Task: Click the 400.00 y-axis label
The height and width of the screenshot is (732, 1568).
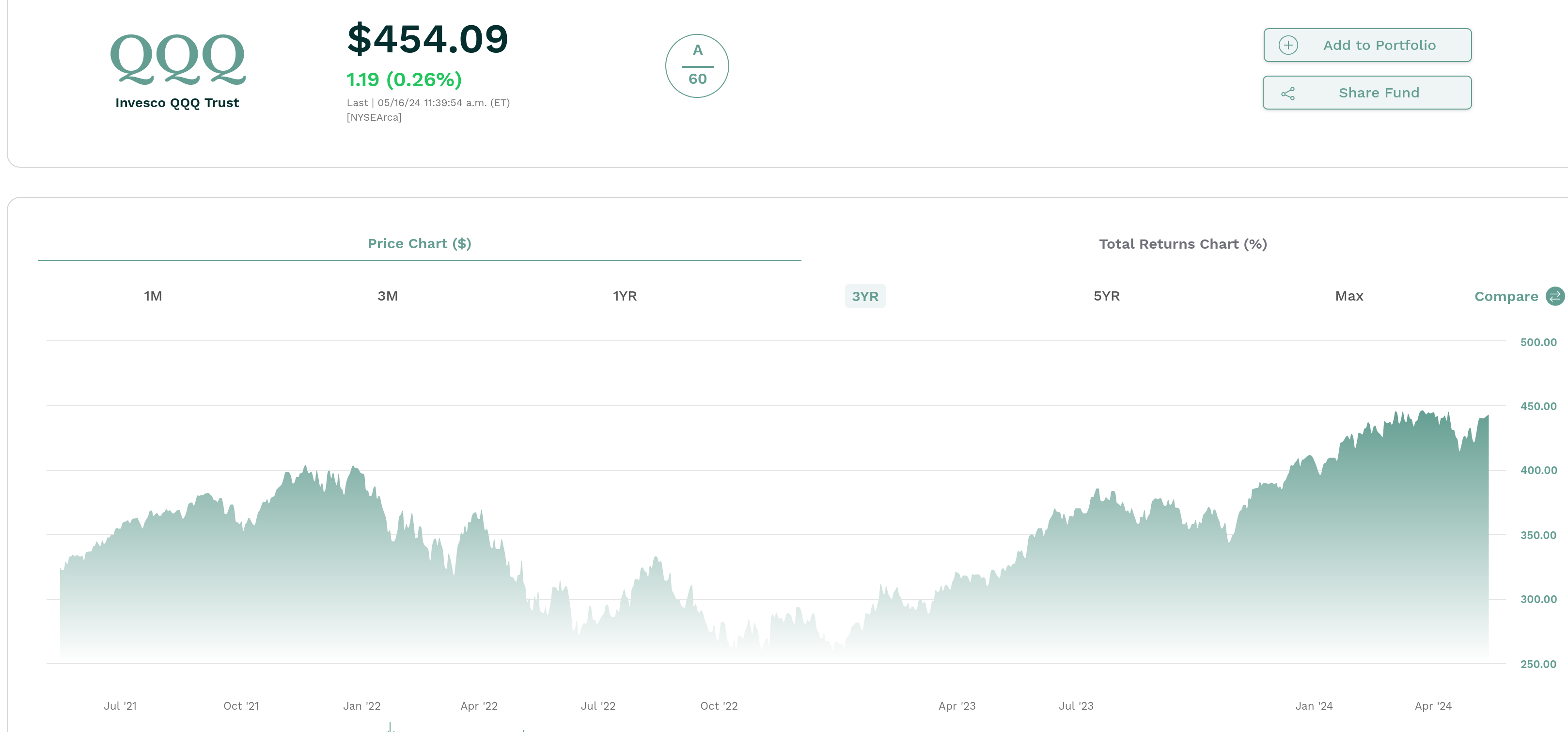Action: (x=1538, y=470)
